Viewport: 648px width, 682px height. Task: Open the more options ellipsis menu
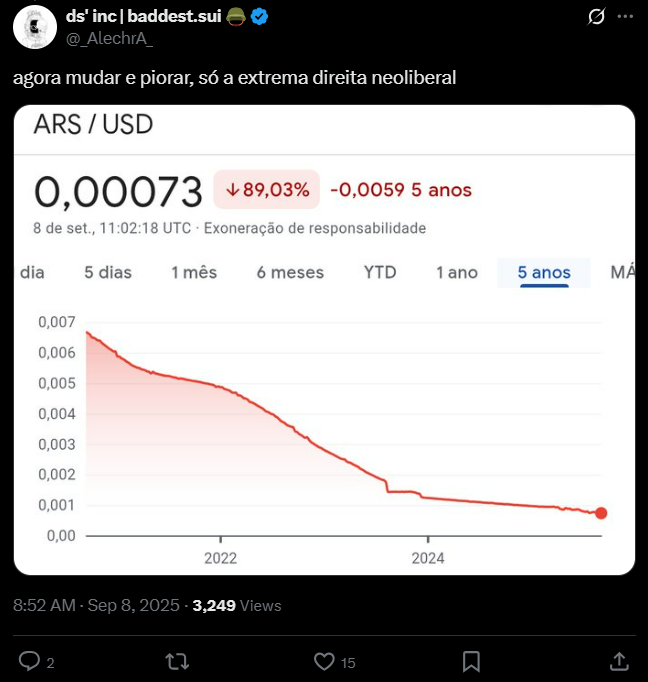pyautogui.click(x=625, y=17)
